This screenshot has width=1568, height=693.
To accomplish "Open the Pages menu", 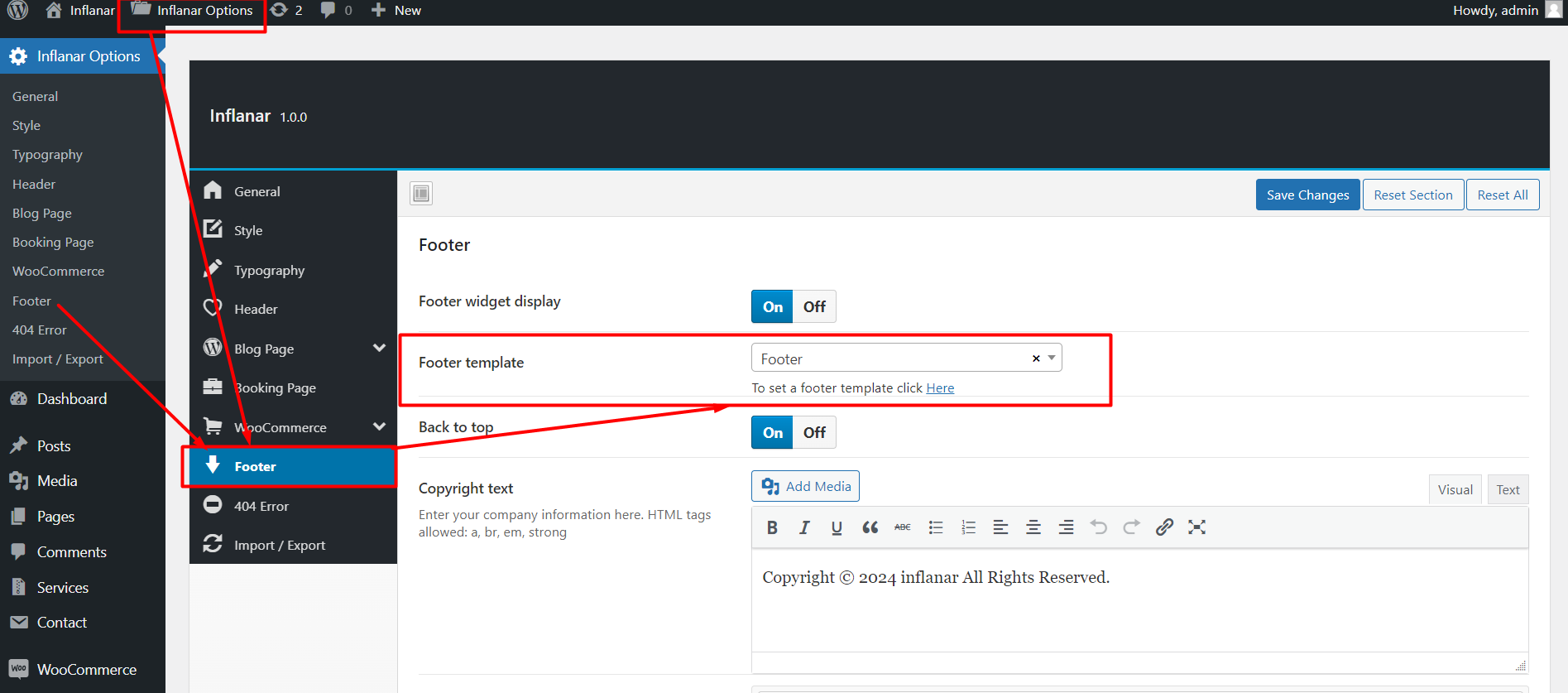I will [x=55, y=517].
